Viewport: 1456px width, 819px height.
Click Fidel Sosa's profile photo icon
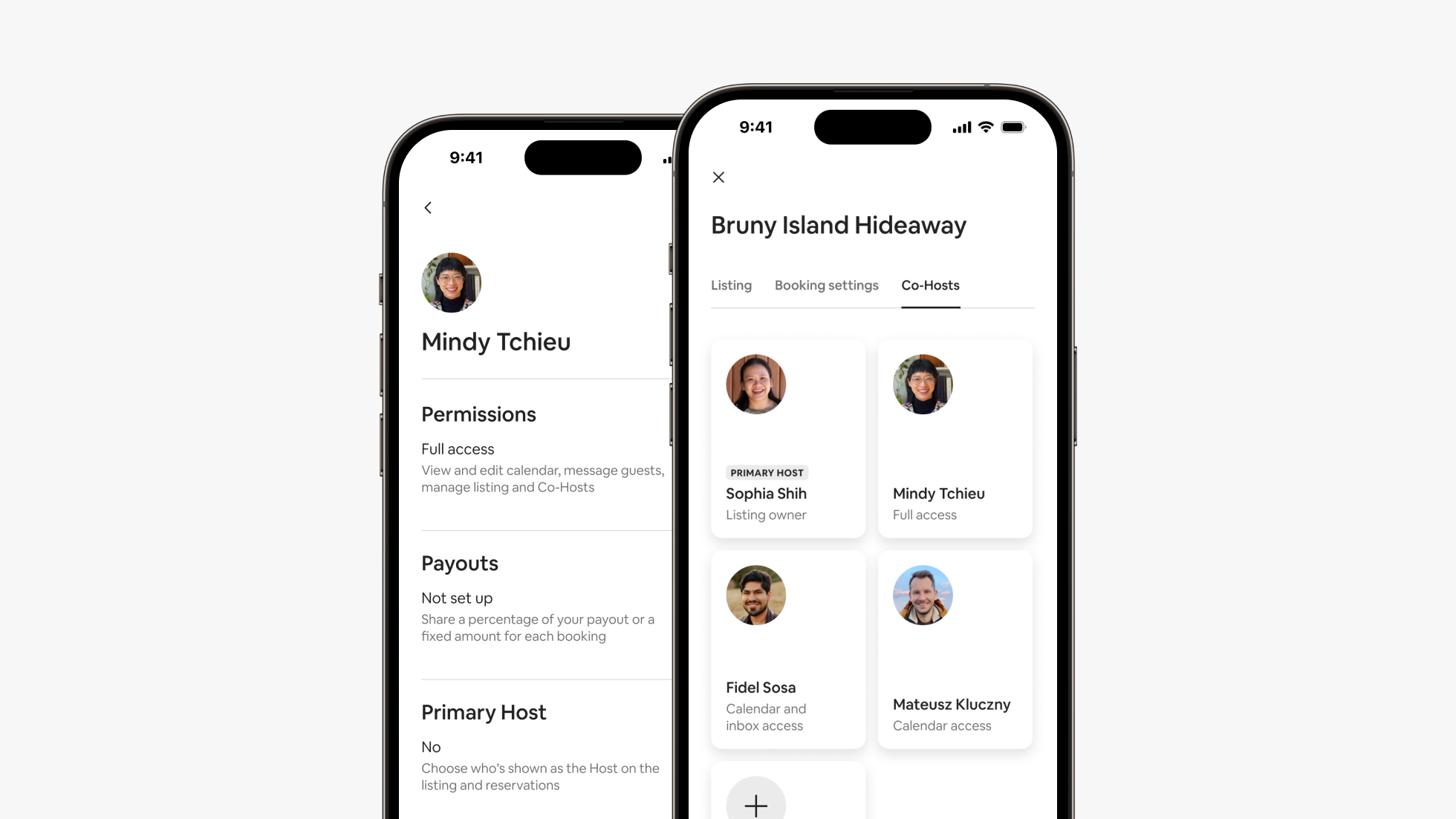click(756, 595)
